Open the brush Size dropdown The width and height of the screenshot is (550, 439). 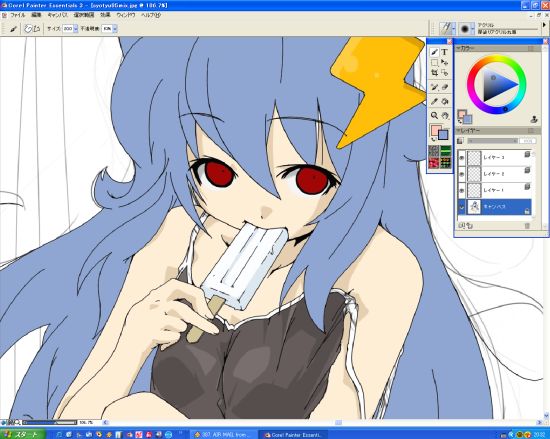point(76,29)
